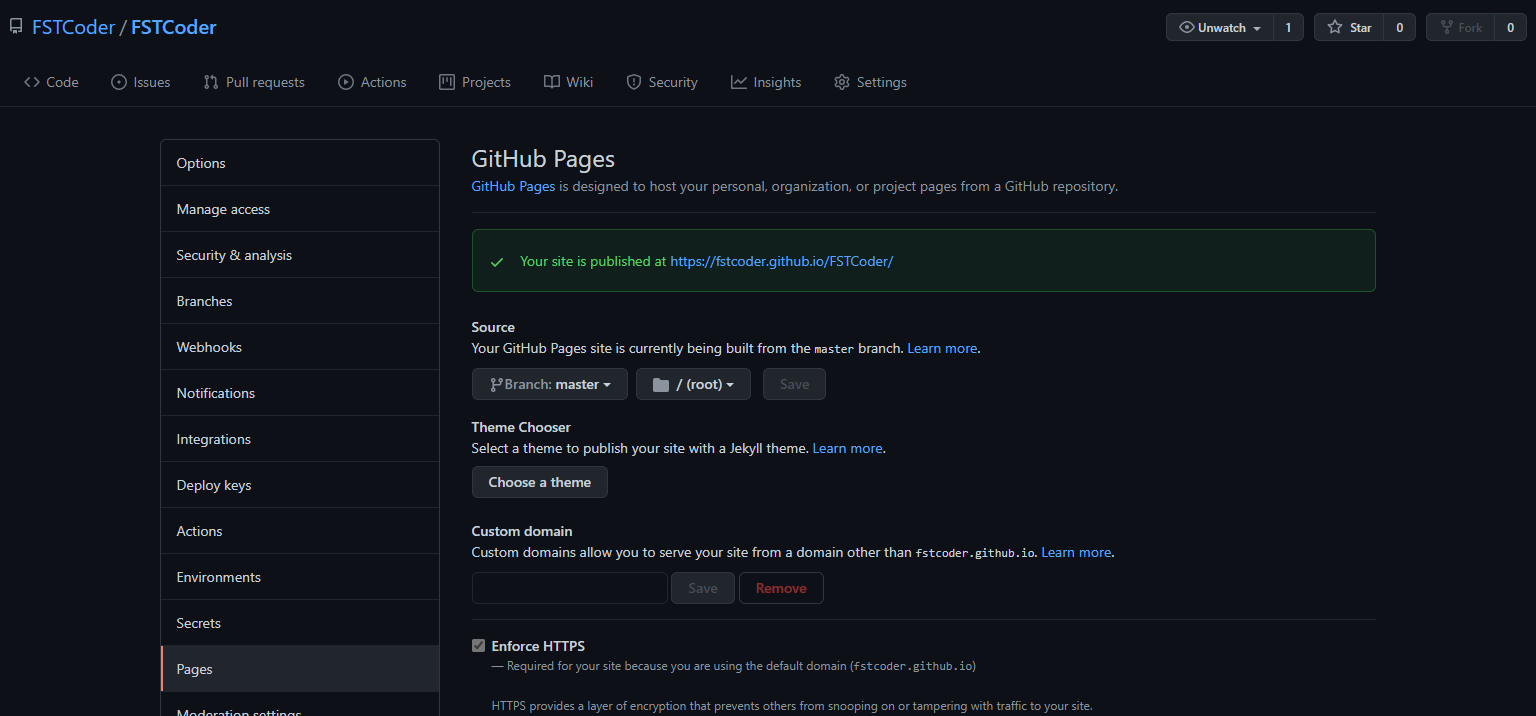1536x716 pixels.
Task: Click bold FSTCoder repository name link
Action: point(174,27)
